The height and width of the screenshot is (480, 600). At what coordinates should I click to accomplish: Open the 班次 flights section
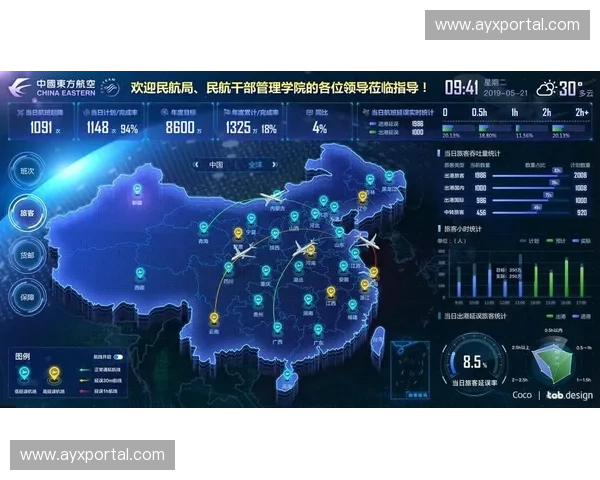tap(27, 171)
